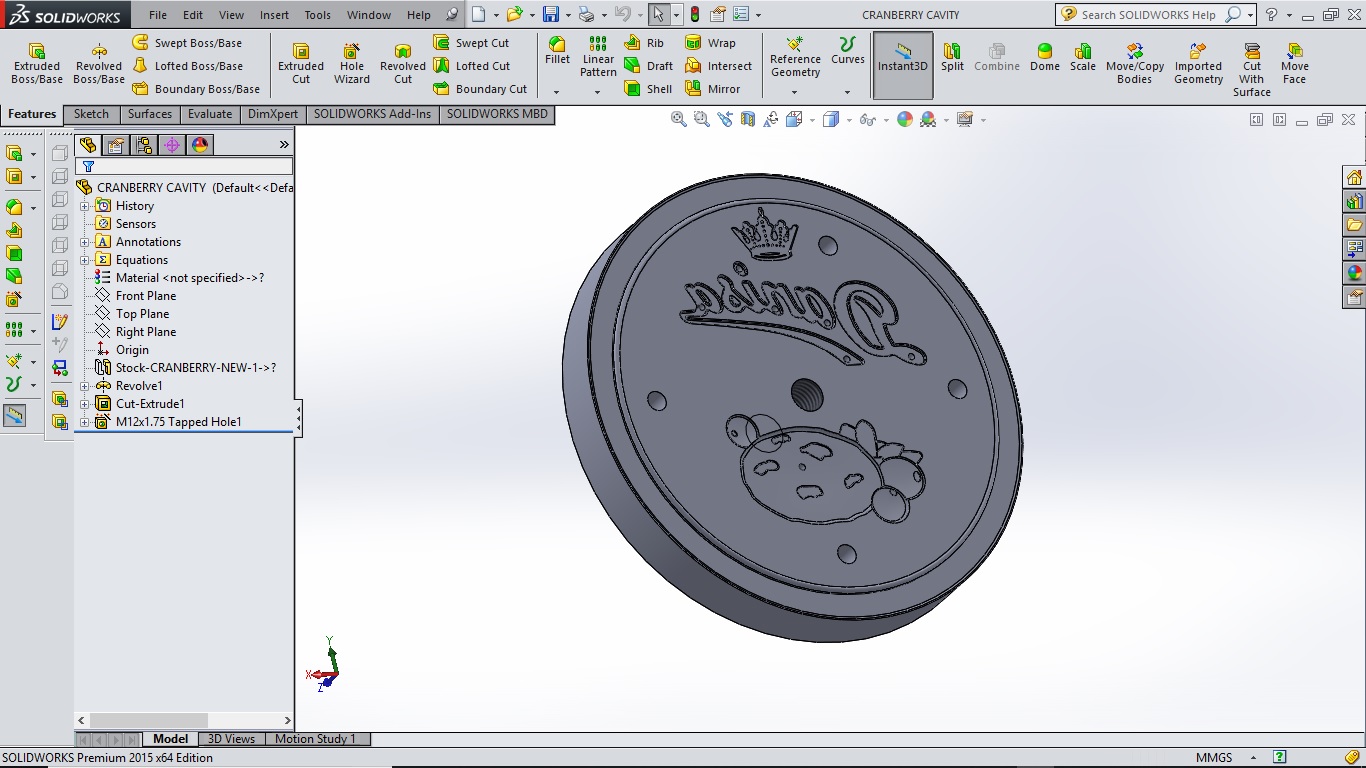This screenshot has width=1366, height=768.
Task: Open the Tools menu
Action: pos(318,15)
